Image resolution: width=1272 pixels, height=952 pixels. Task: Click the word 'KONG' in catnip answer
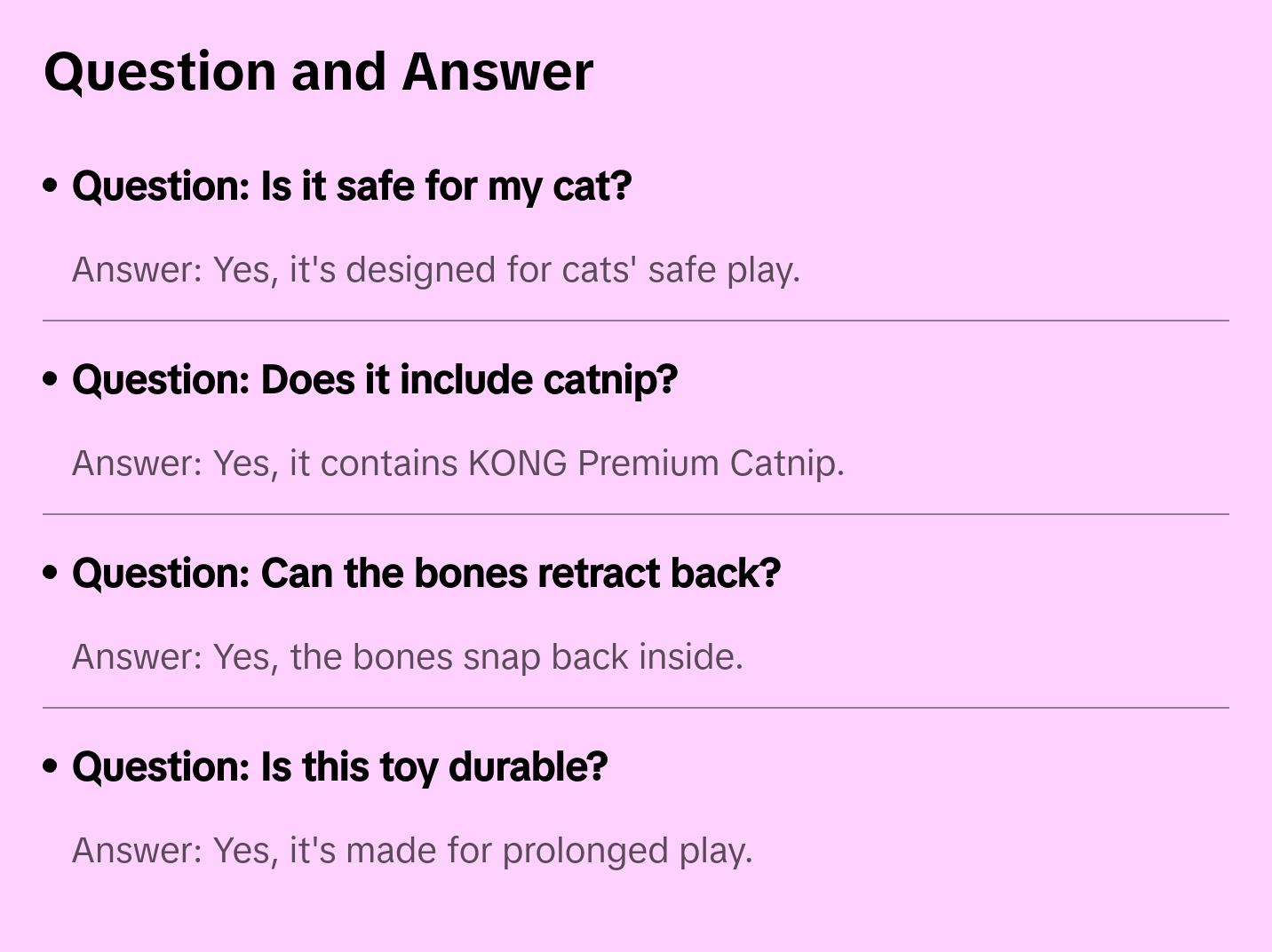517,464
